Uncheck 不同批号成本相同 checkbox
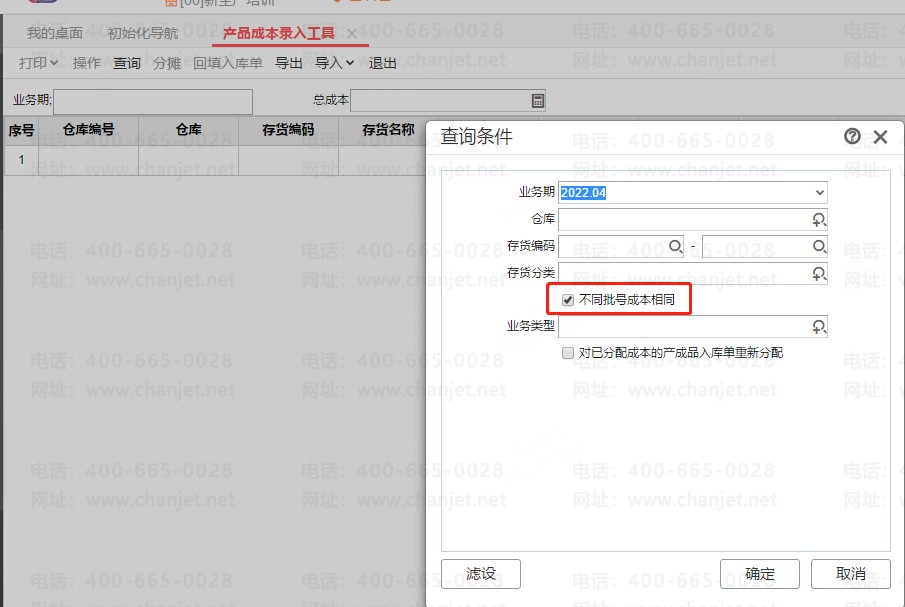Viewport: 905px width, 607px height. (568, 299)
